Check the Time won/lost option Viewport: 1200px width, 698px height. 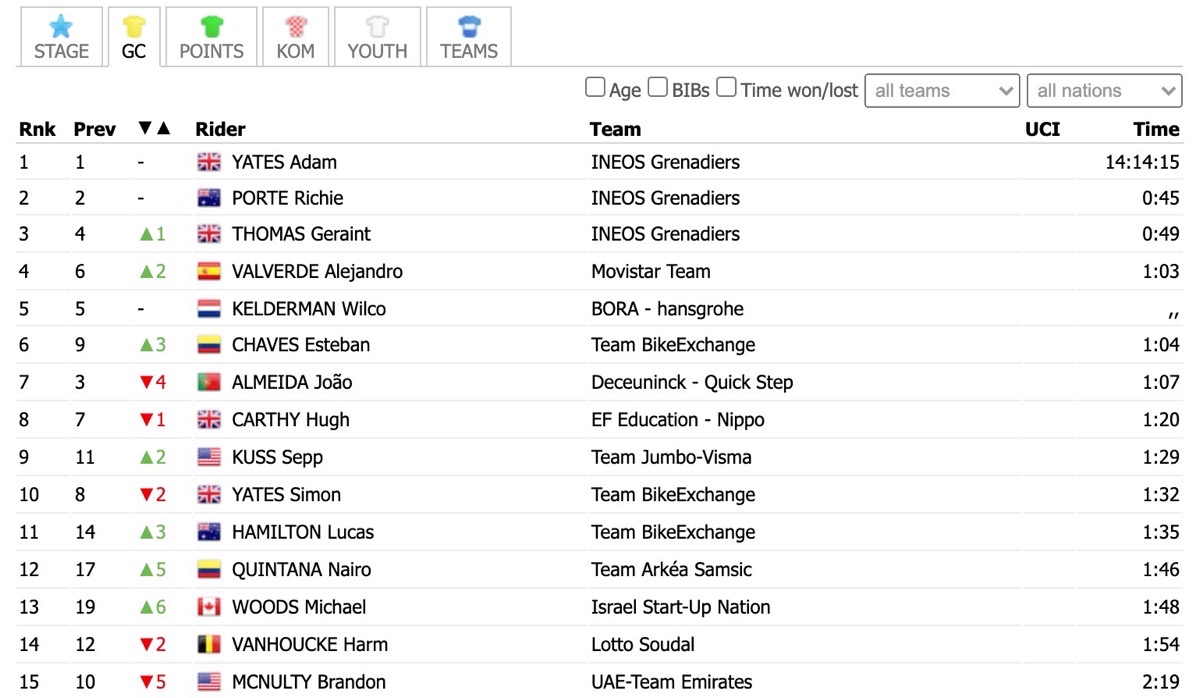[x=727, y=88]
